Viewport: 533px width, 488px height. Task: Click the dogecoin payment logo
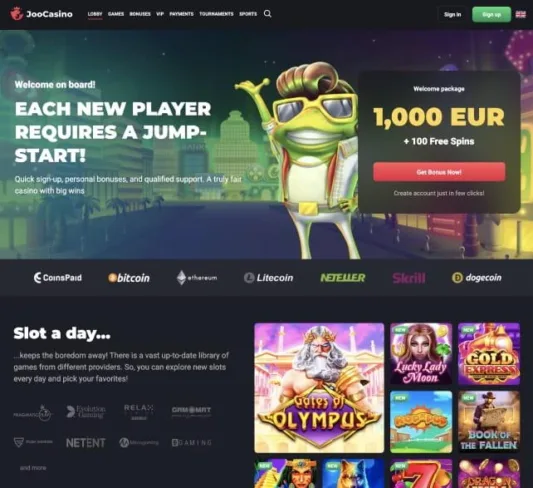tap(477, 278)
